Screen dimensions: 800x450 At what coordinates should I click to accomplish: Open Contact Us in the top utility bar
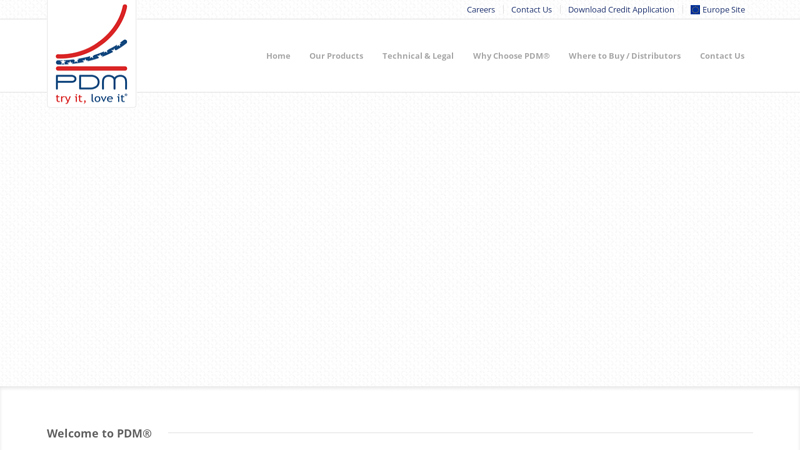531,10
